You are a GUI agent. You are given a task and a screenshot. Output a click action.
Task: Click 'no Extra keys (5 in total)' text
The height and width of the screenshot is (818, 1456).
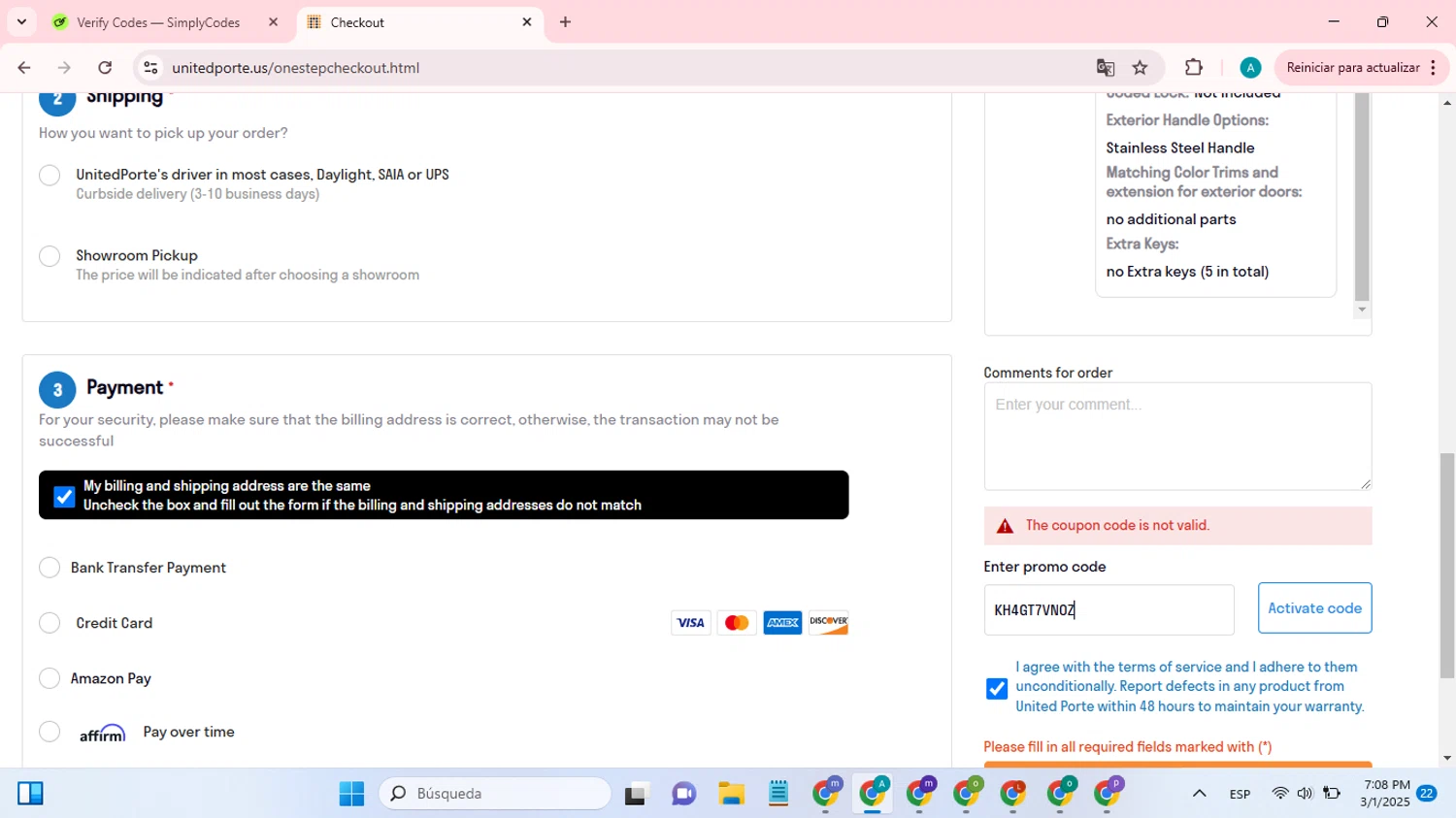tap(1187, 272)
